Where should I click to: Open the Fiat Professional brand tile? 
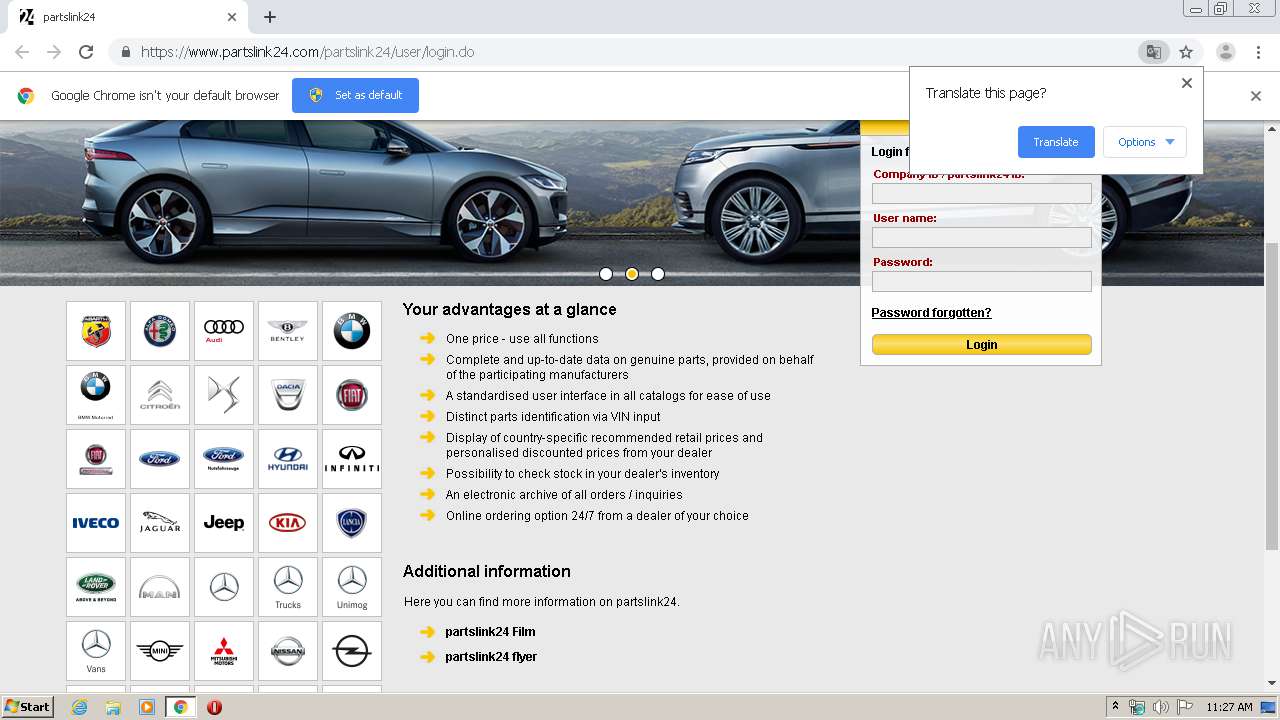[96, 459]
